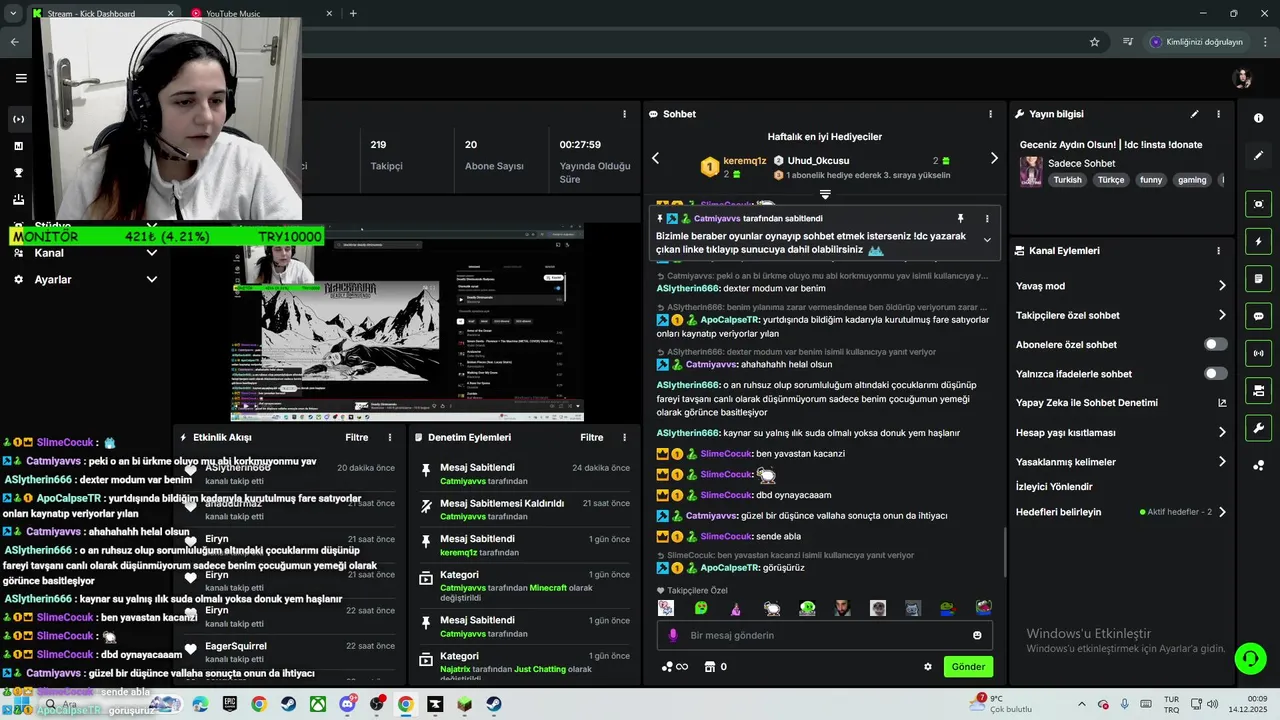
Task: Open the open-external icon beside Yapay Zeka Sohbet Denetimi
Action: (x=1222, y=403)
